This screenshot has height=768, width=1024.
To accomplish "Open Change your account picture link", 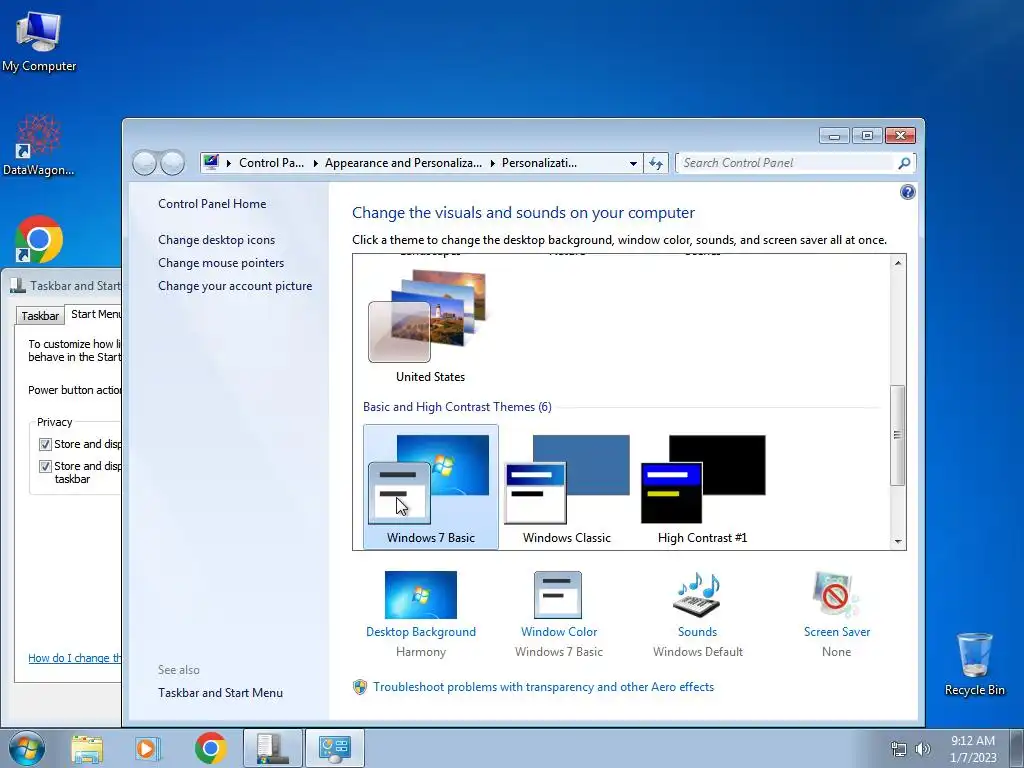I will click(x=235, y=286).
